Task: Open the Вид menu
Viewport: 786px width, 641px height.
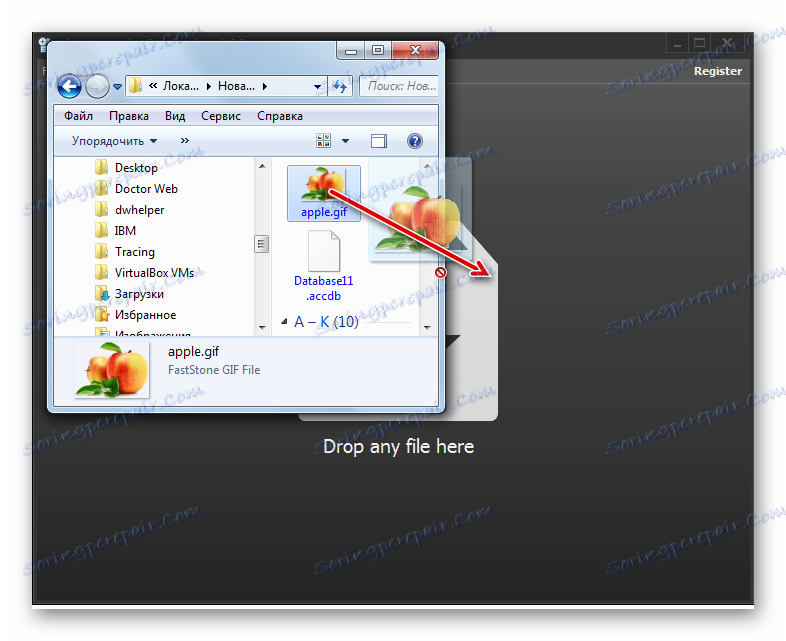Action: 175,116
